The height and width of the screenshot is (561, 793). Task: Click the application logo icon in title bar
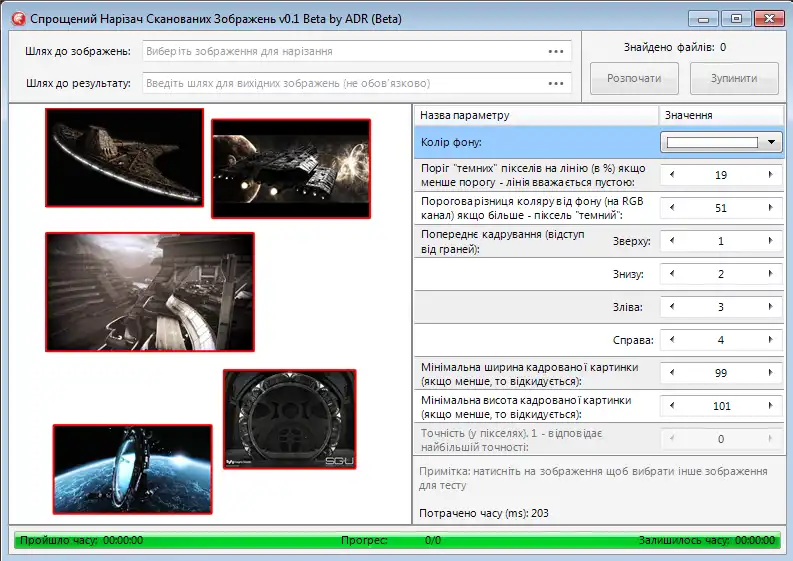pos(19,19)
